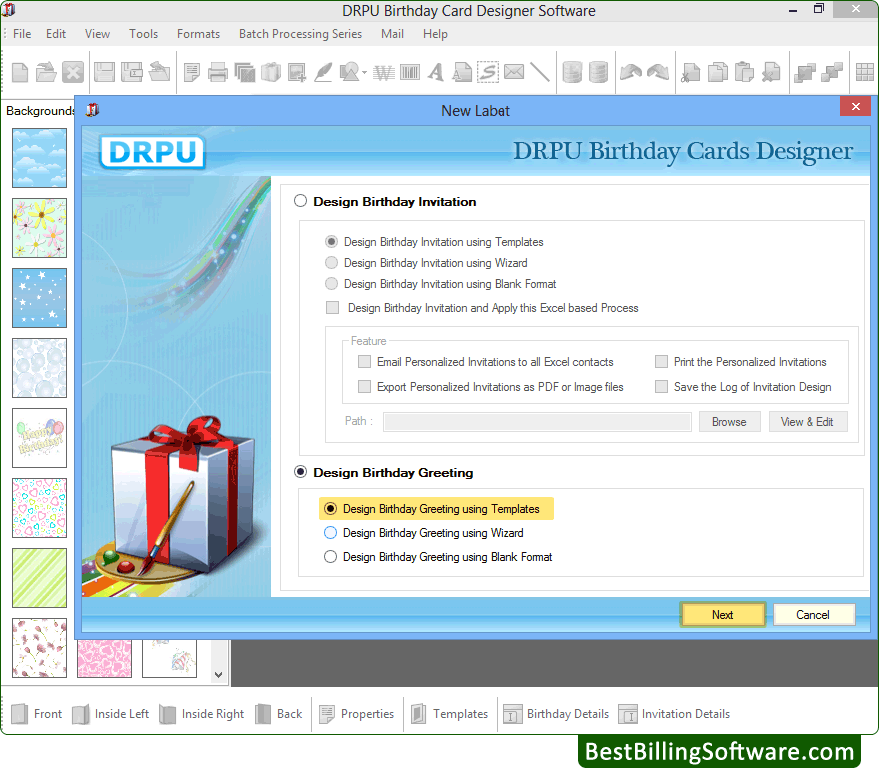Click the View & Edit button

click(x=807, y=422)
